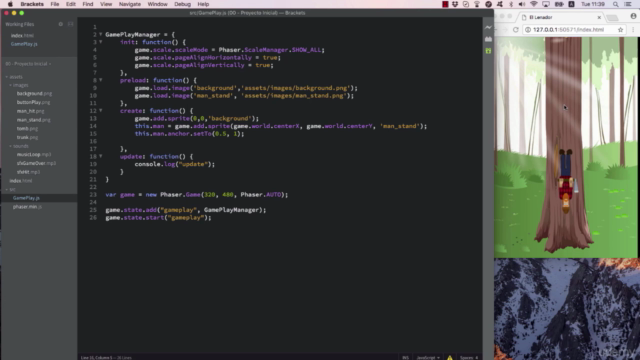Screen dimensions: 640x360
Task: Click the Bluetooth icon in menu bar
Action: [511, 4]
